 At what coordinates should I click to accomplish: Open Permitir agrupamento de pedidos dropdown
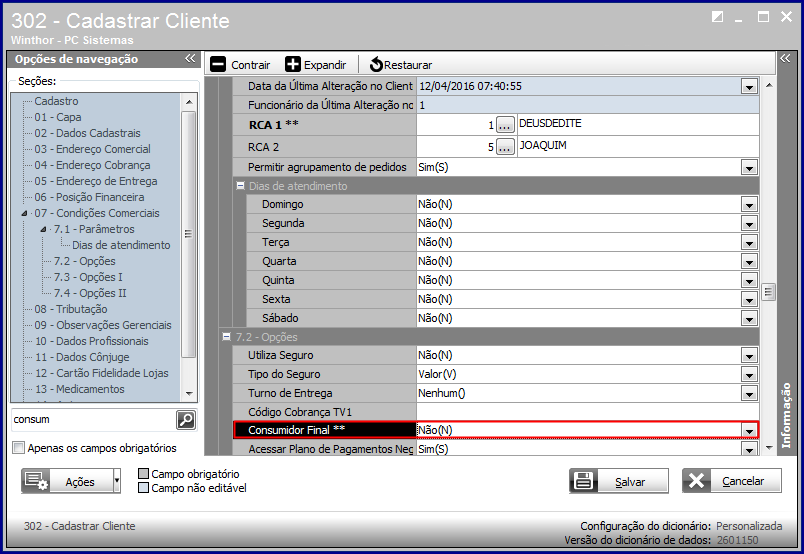tap(749, 167)
